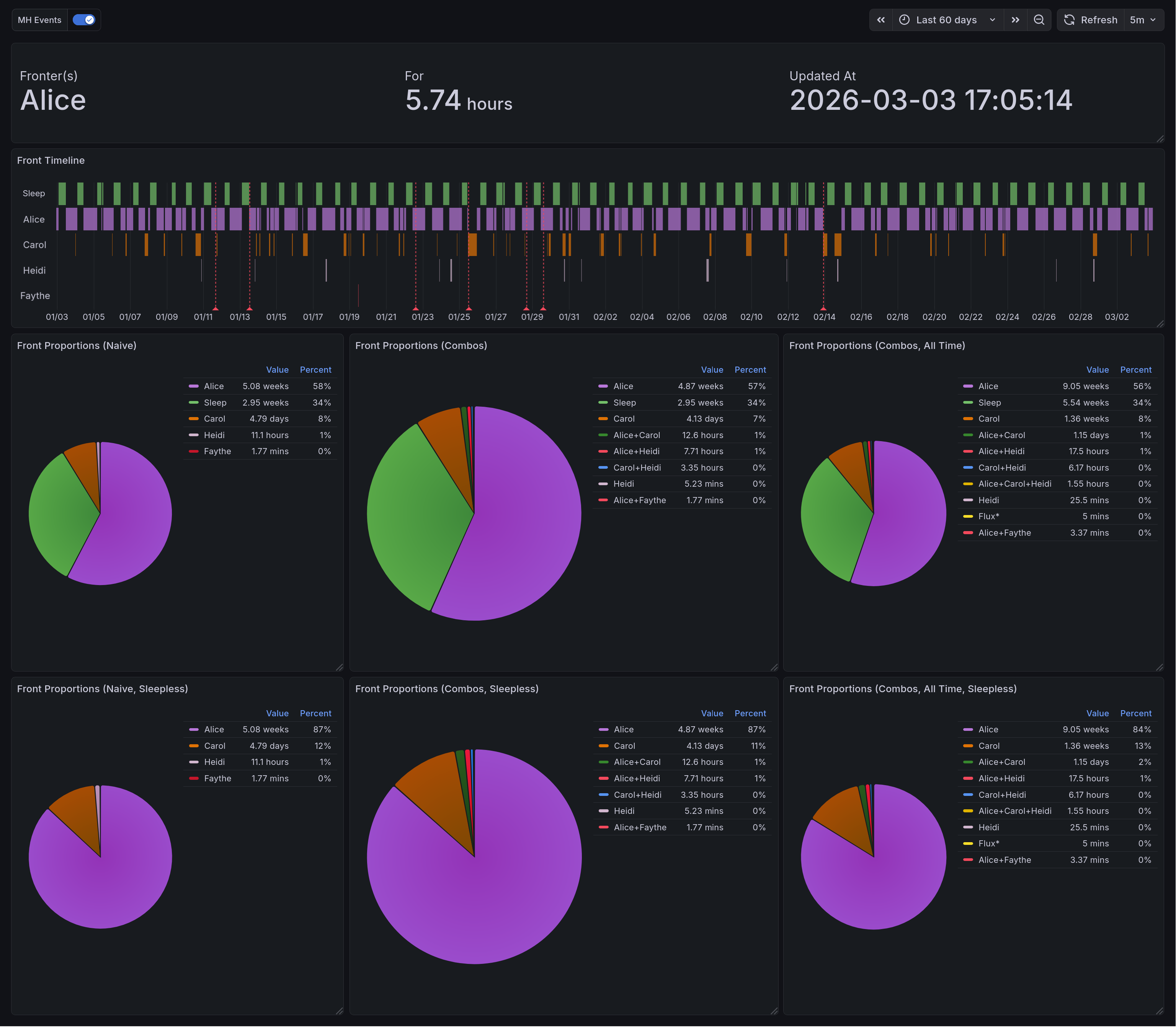Disable the MH Events toggle

84,20
